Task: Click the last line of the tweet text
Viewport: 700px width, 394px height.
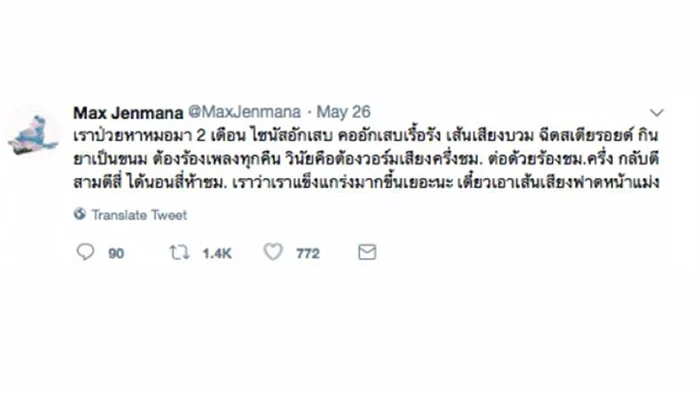Action: point(366,182)
